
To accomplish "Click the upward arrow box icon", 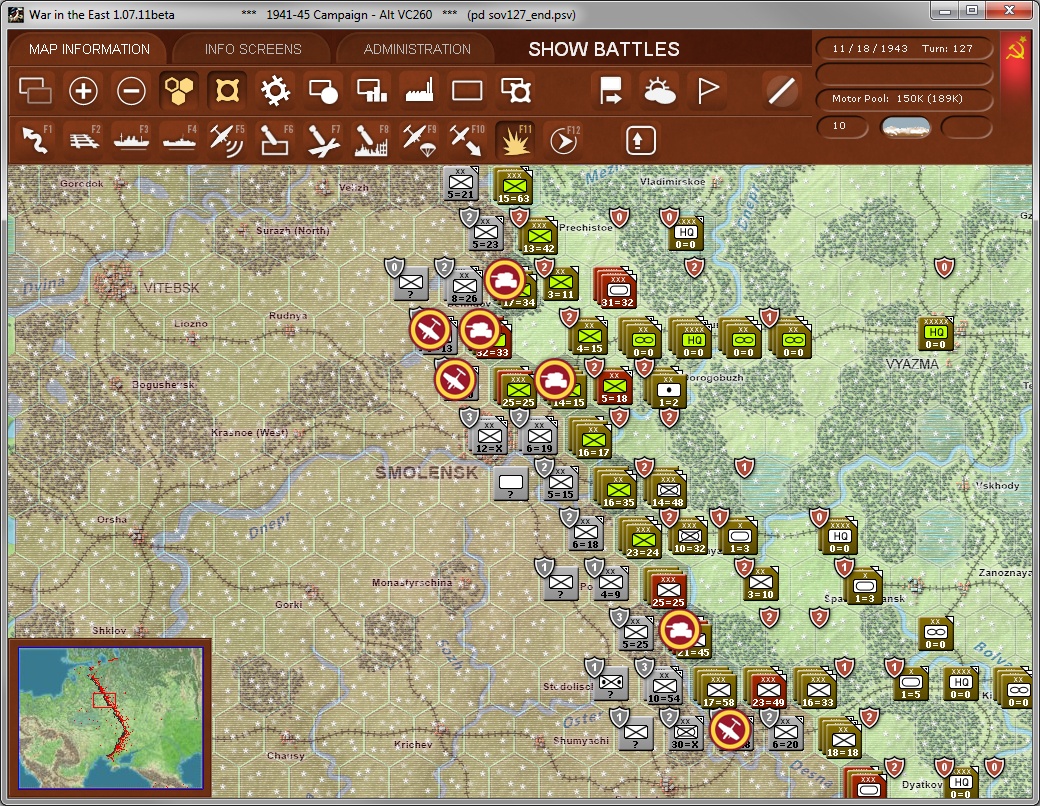I will (640, 140).
